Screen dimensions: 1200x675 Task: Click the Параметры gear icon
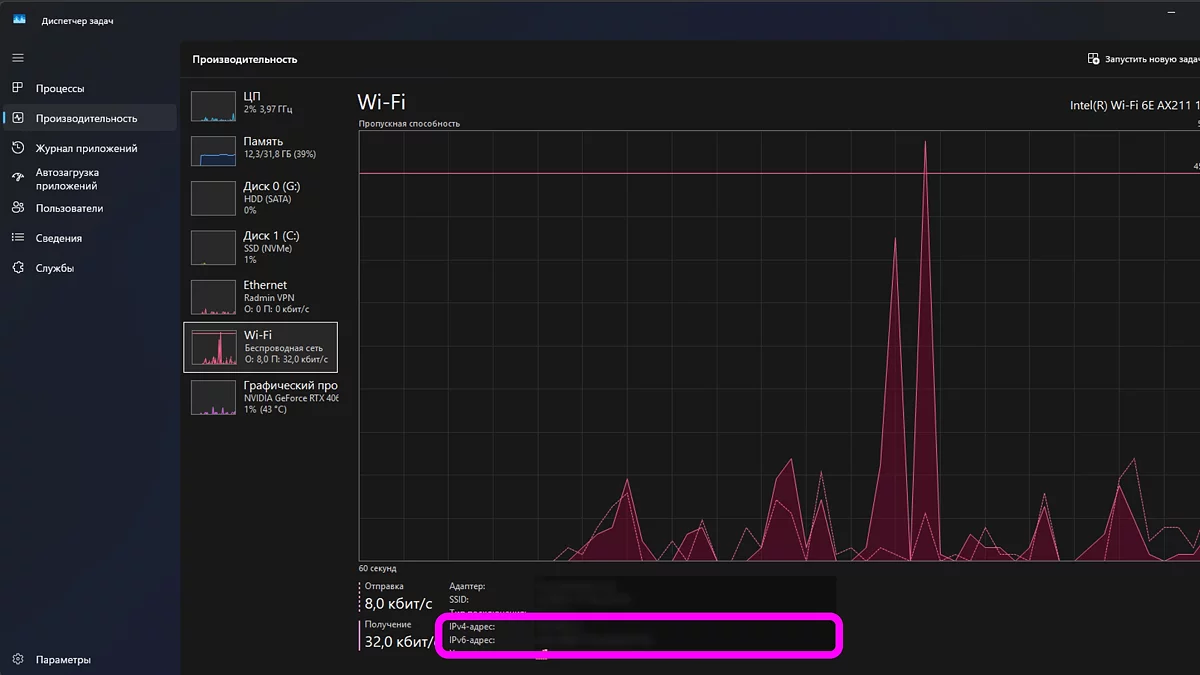pyautogui.click(x=18, y=659)
